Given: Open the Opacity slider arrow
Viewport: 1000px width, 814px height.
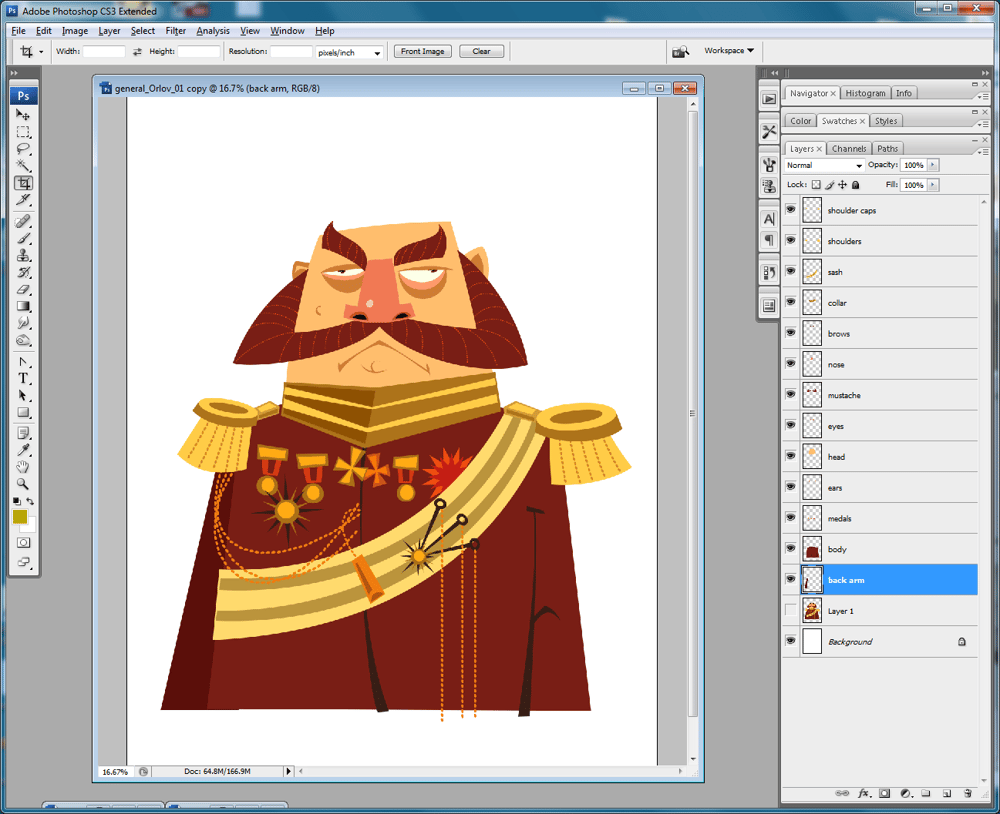Looking at the screenshot, I should (x=932, y=165).
